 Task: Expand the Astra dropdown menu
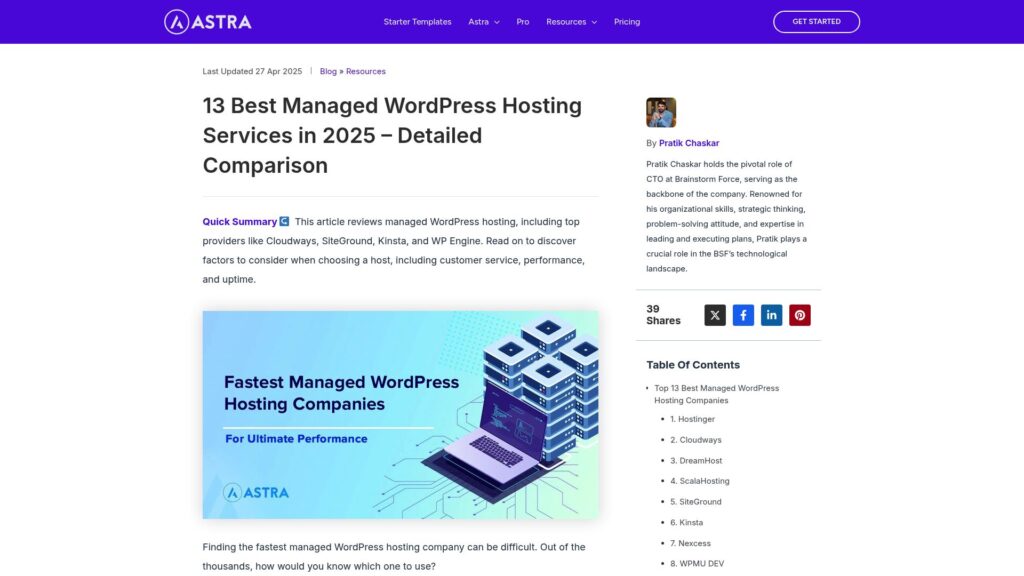click(x=484, y=22)
